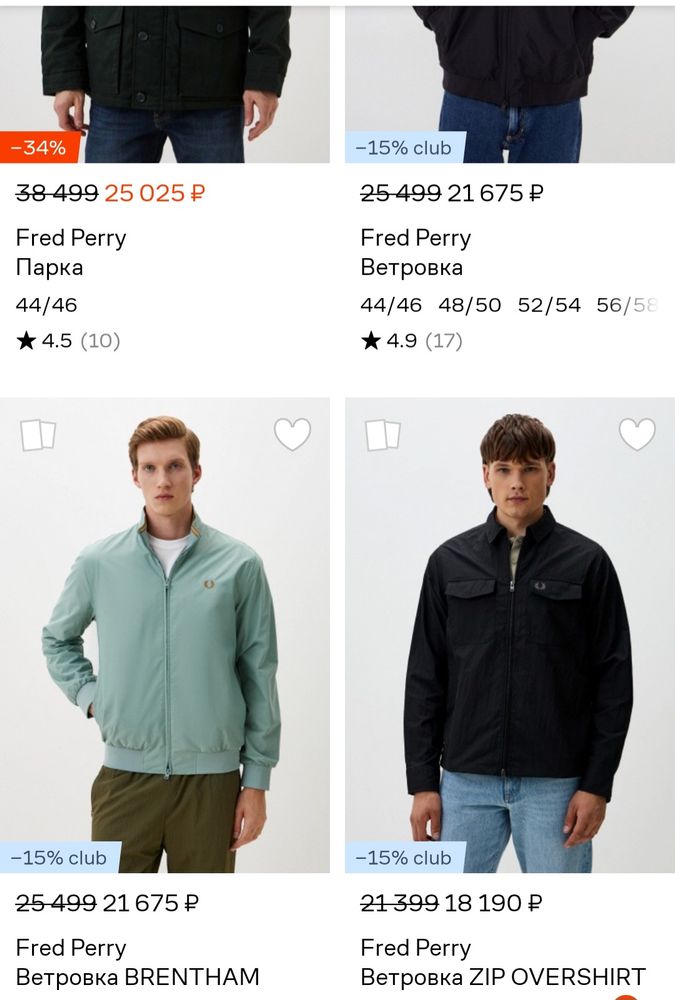This screenshot has height=1000, width=675.
Task: Tap compare icon on green jacket
Action: click(38, 435)
